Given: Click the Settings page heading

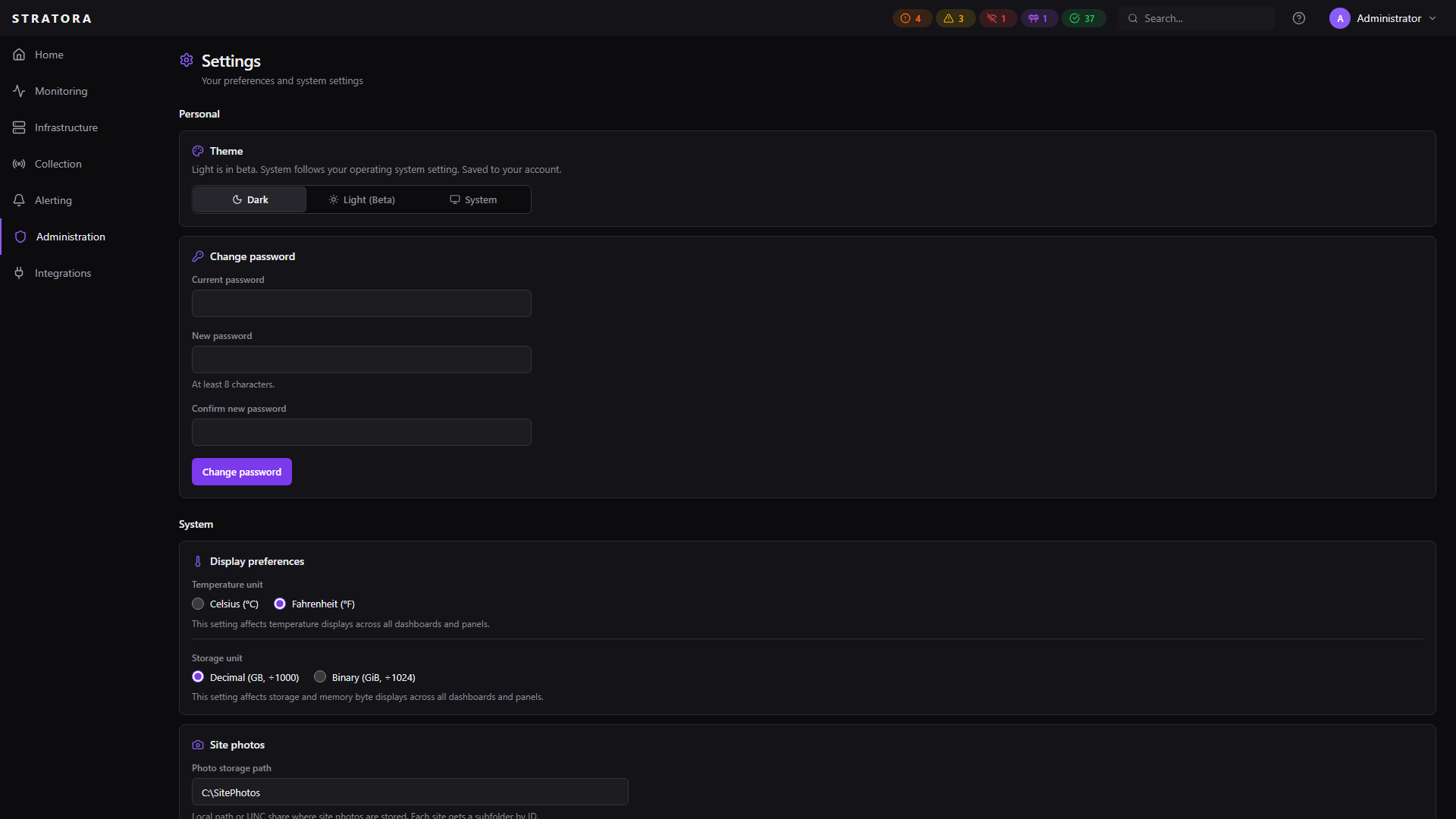Looking at the screenshot, I should [x=231, y=61].
